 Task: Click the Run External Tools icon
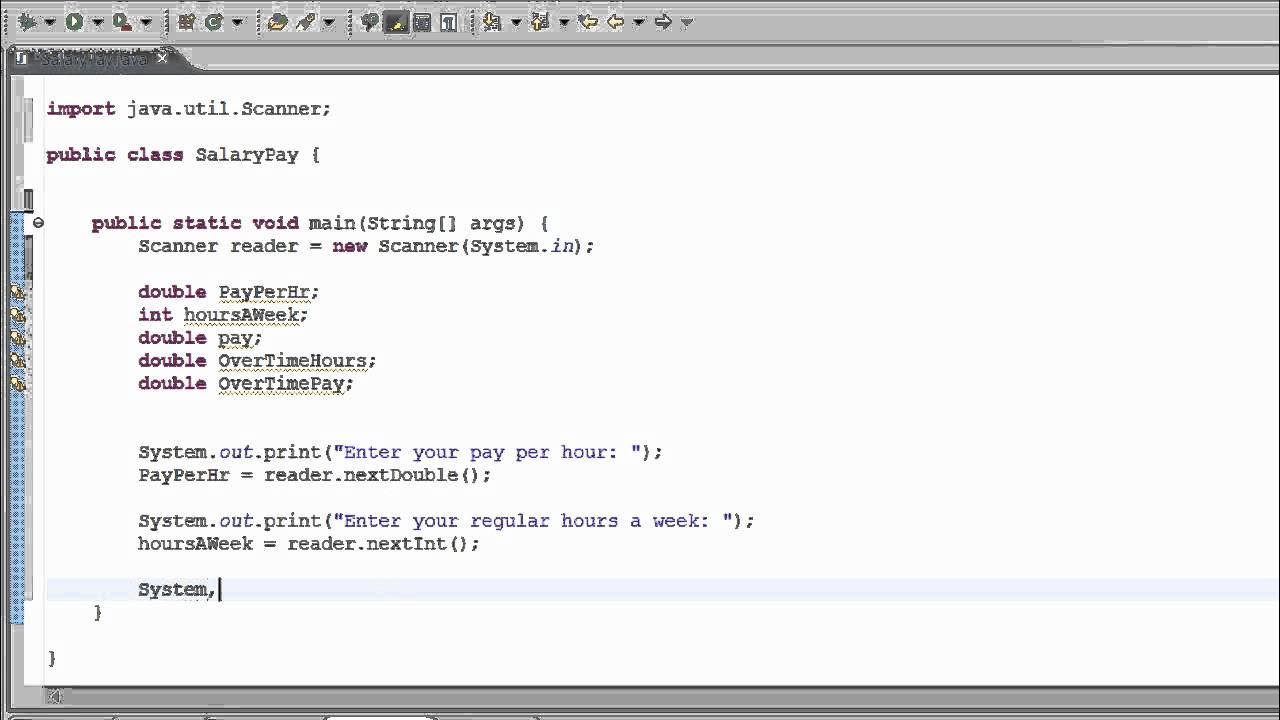pos(122,21)
